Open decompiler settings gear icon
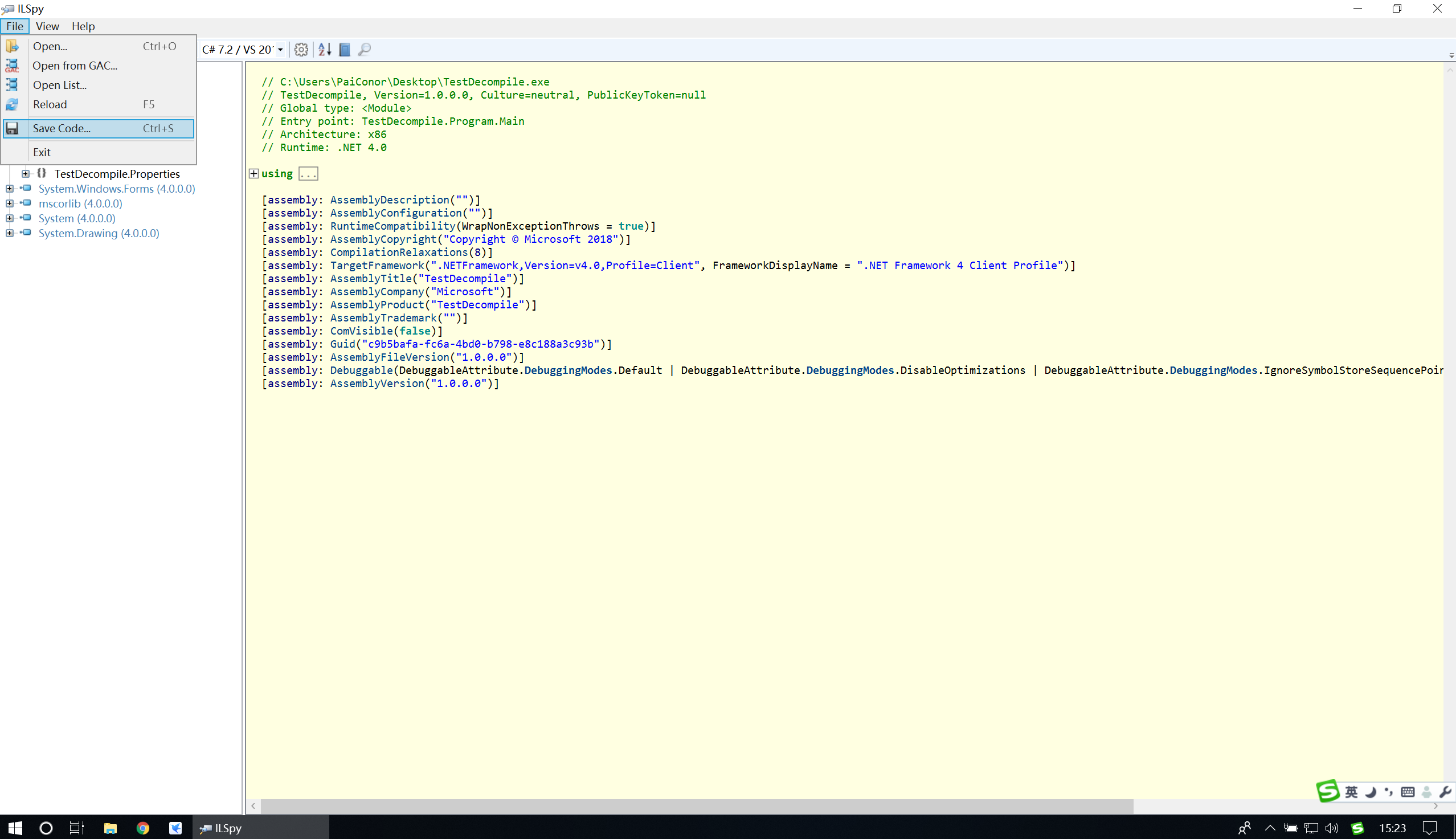The height and width of the screenshot is (839, 1456). coord(301,50)
